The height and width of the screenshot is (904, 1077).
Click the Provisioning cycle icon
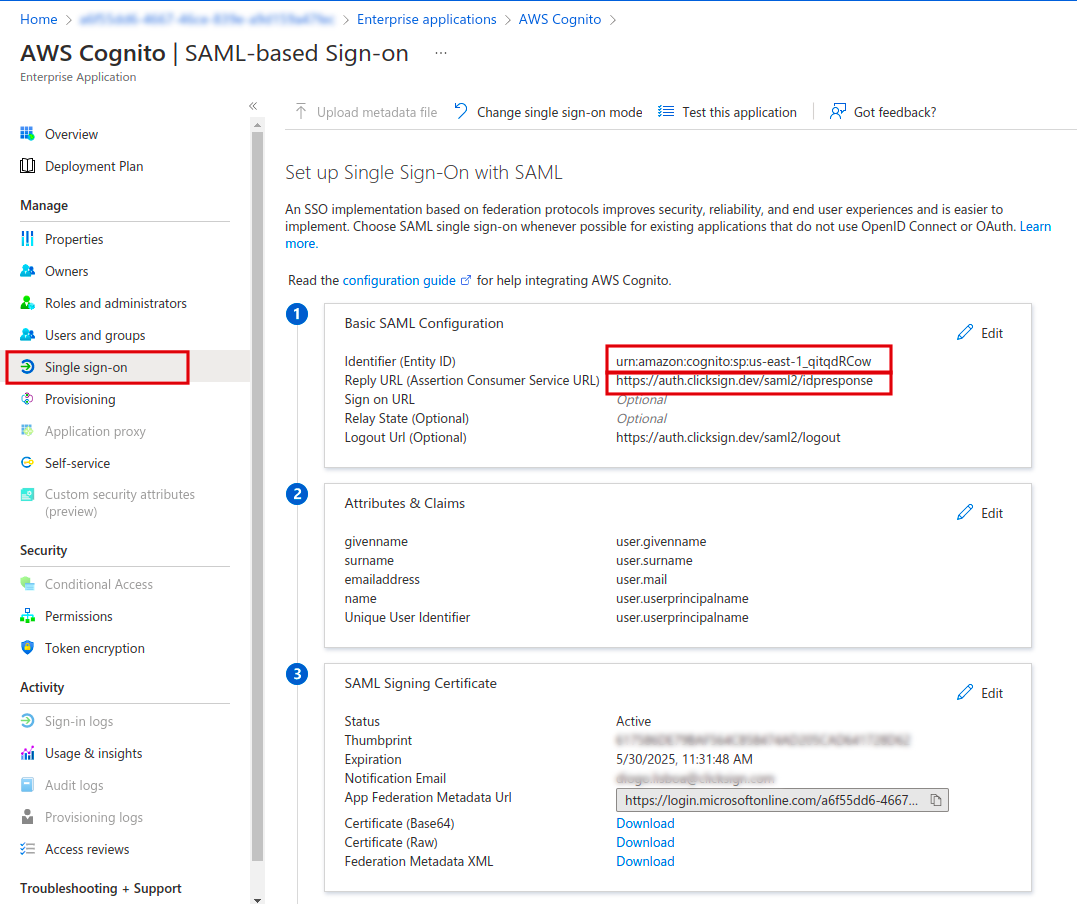(27, 399)
